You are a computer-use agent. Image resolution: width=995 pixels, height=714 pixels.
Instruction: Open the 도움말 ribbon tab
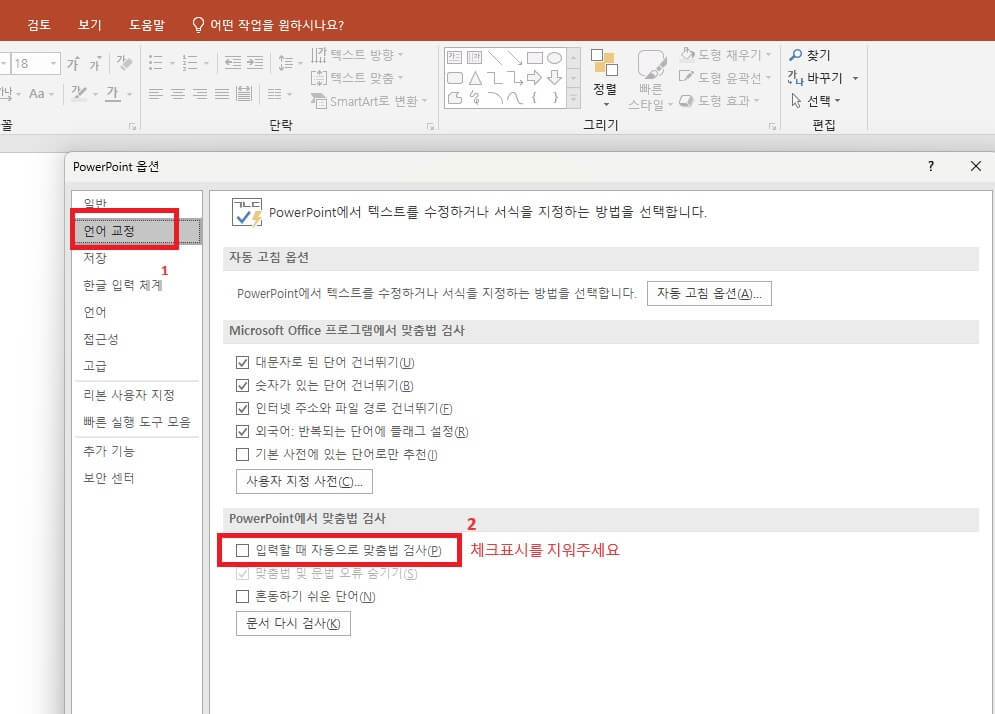coord(147,25)
